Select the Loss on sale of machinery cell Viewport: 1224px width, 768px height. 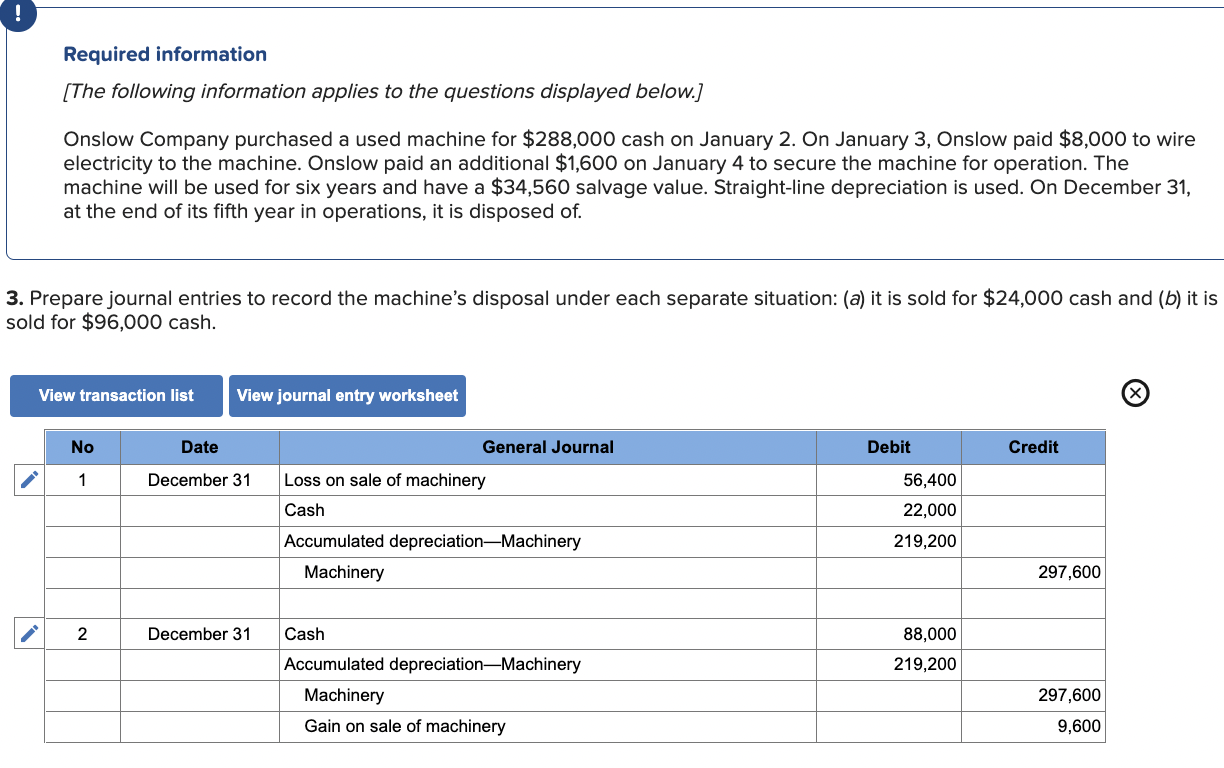[384, 480]
